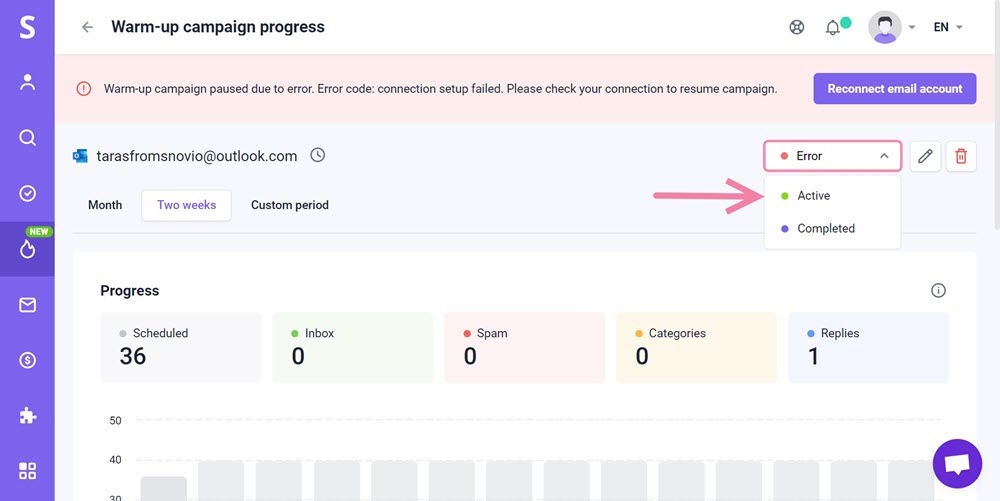Open the pricing dollar sign icon
Screen dimensions: 1000x501
27,361
